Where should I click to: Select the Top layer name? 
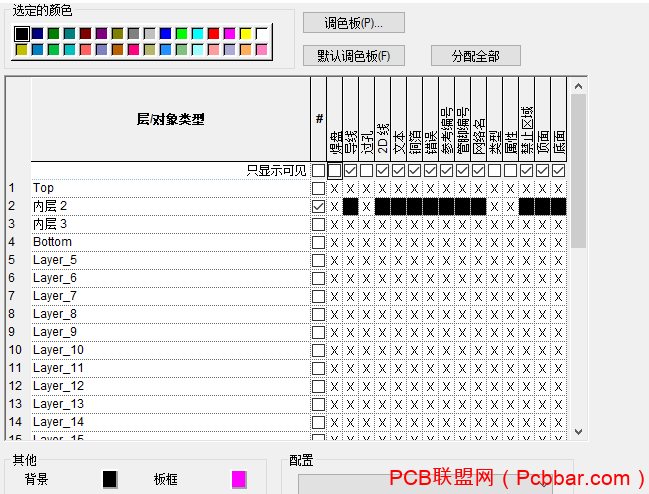(x=43, y=188)
